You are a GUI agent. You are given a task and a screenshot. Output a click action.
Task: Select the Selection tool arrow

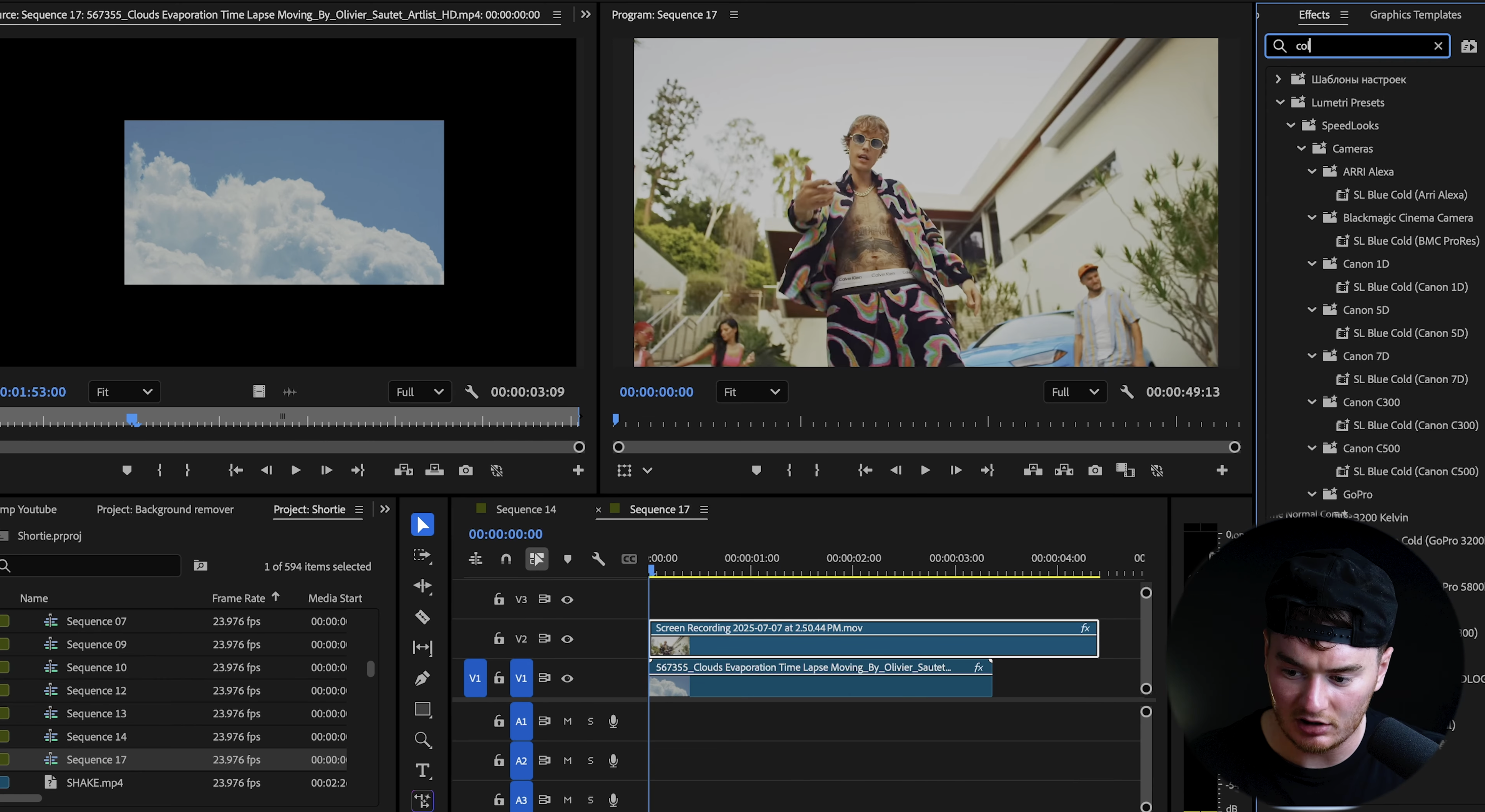point(422,524)
